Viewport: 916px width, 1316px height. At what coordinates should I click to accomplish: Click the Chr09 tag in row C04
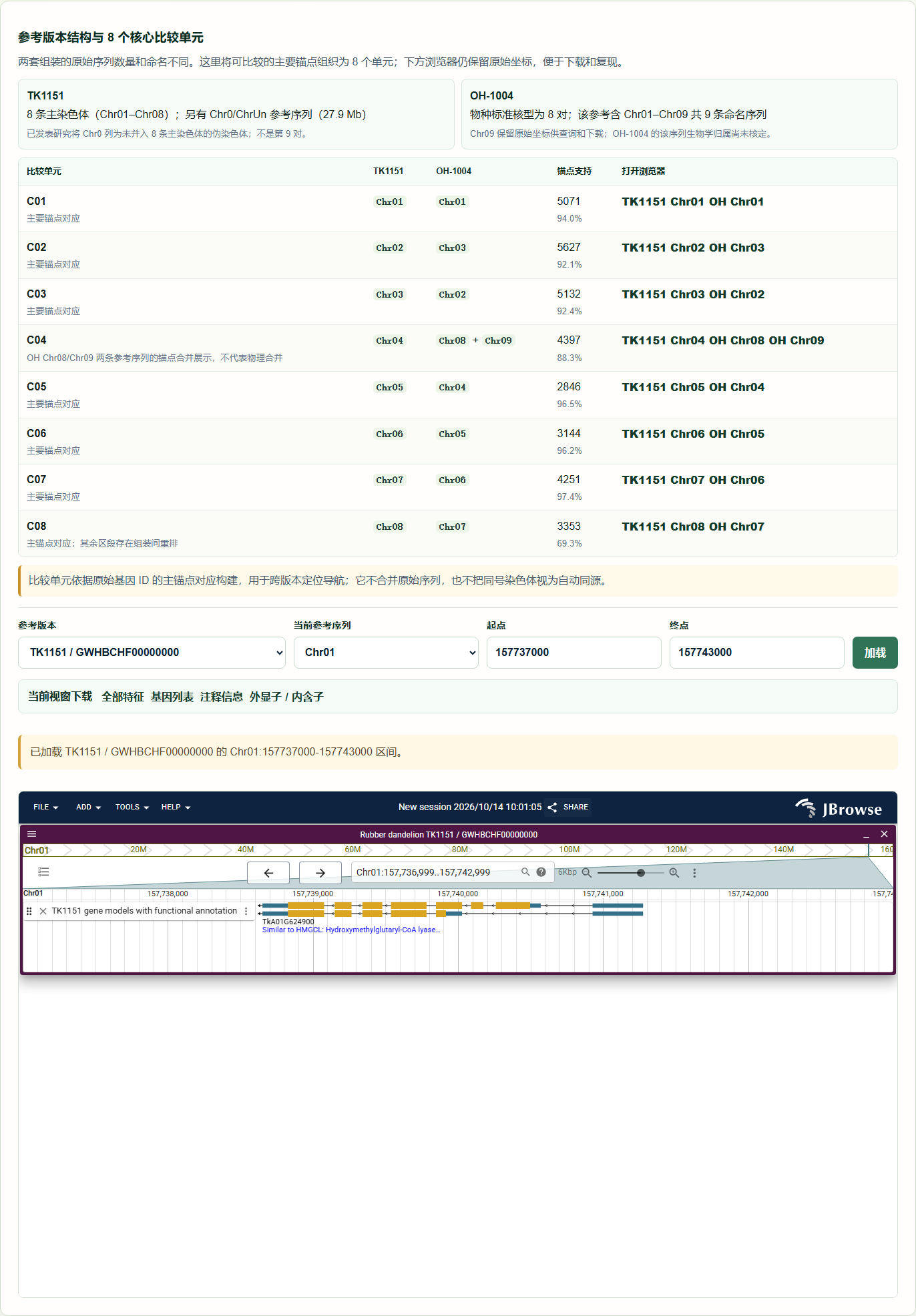[498, 340]
